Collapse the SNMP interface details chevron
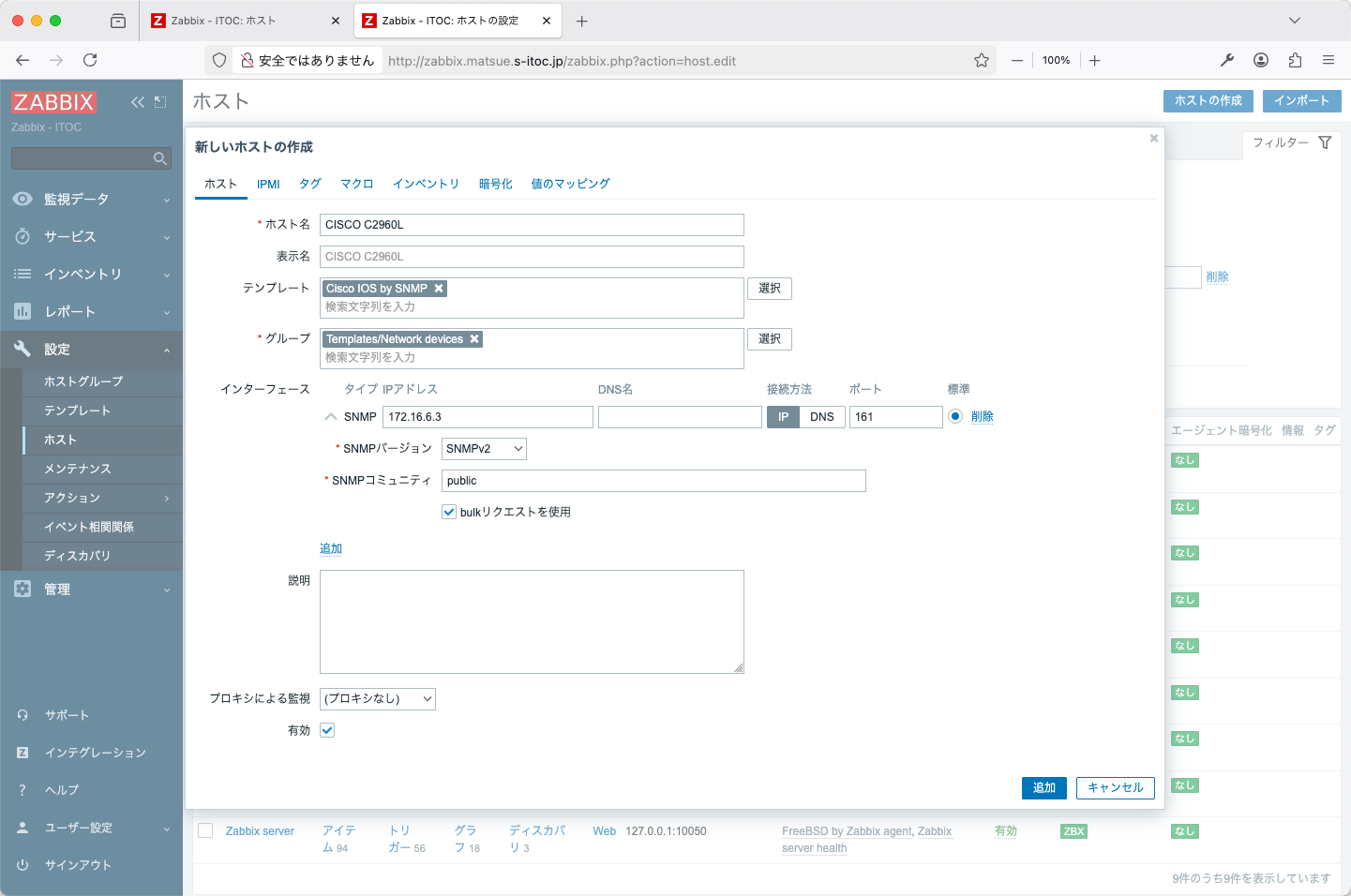The width and height of the screenshot is (1351, 896). click(331, 417)
